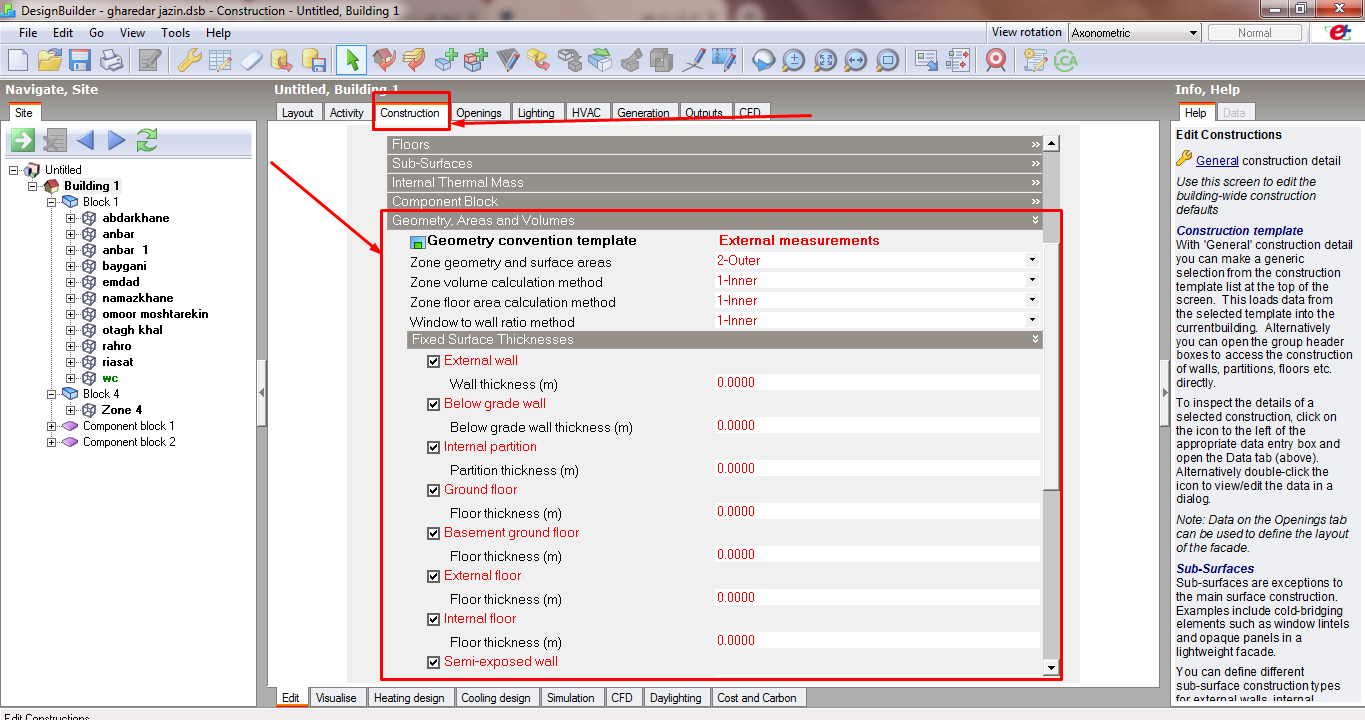Image resolution: width=1365 pixels, height=720 pixels.
Task: Click the green go arrow in Navigate panel
Action: [23, 140]
